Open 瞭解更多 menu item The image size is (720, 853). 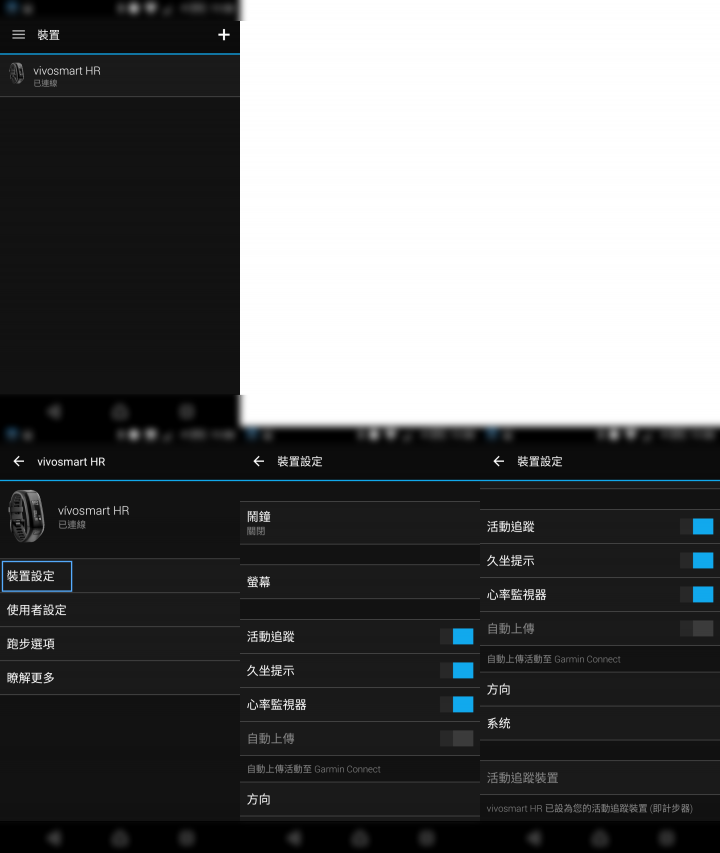point(120,677)
